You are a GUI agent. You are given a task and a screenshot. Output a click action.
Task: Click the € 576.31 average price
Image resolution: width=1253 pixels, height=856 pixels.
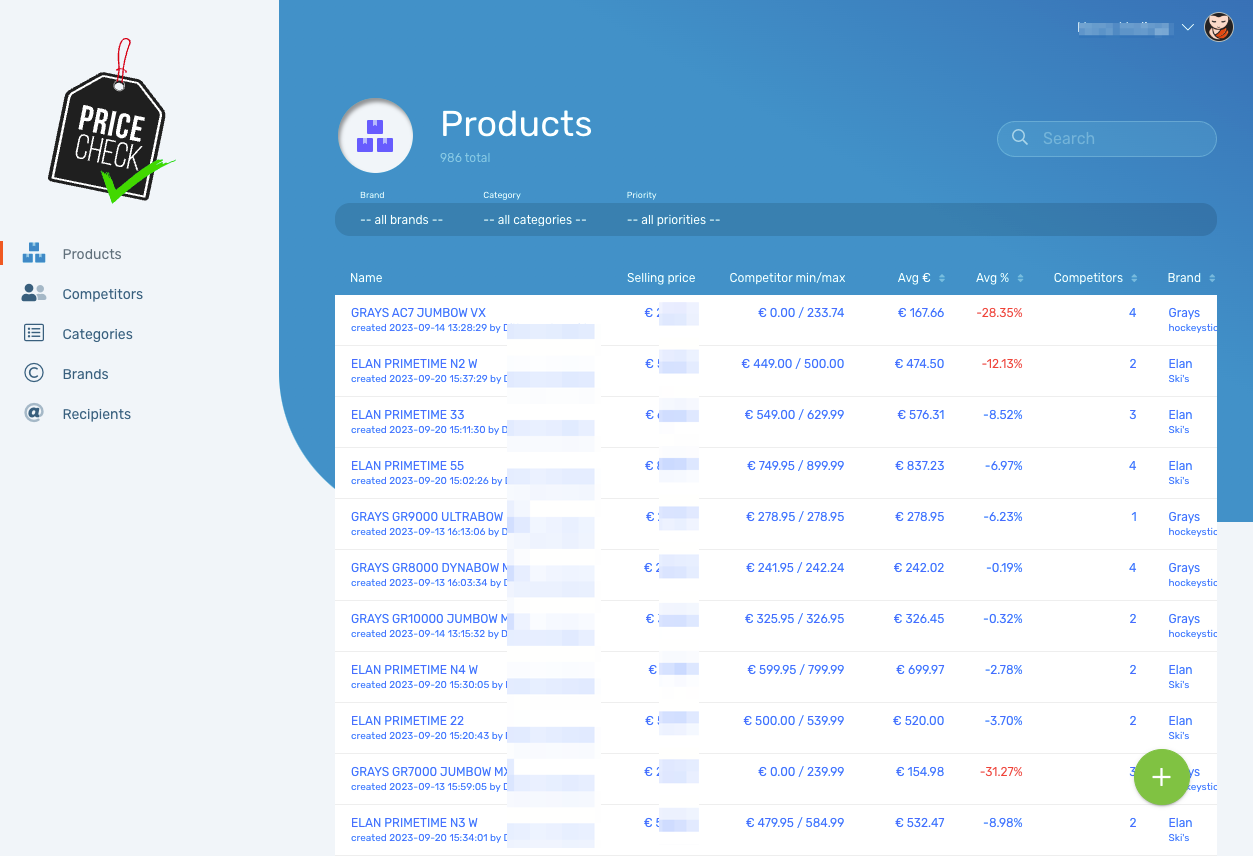tap(920, 415)
